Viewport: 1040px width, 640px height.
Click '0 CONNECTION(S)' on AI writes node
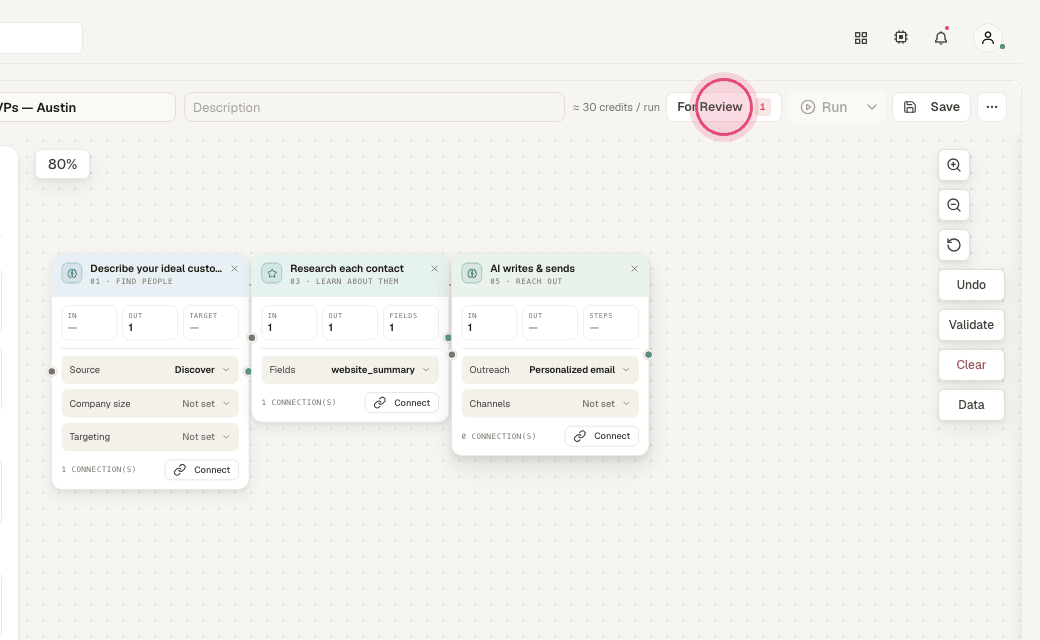point(499,436)
